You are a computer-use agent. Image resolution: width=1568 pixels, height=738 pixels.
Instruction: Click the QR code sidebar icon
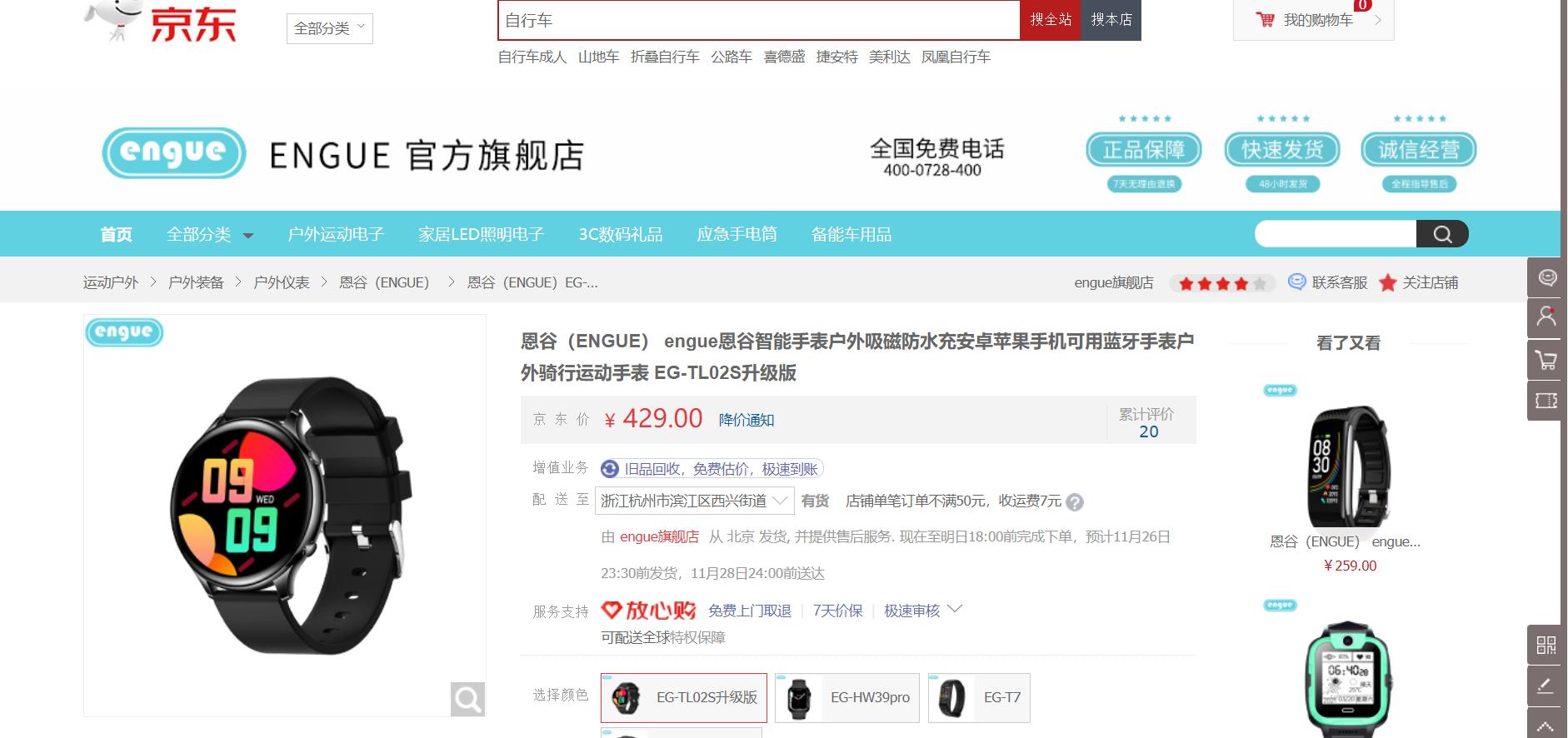1546,645
